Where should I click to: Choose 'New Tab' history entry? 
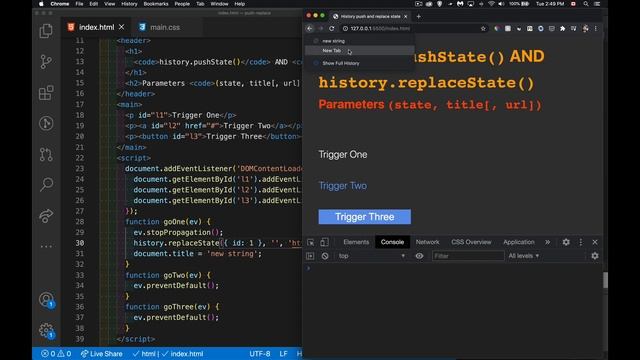tap(360, 51)
